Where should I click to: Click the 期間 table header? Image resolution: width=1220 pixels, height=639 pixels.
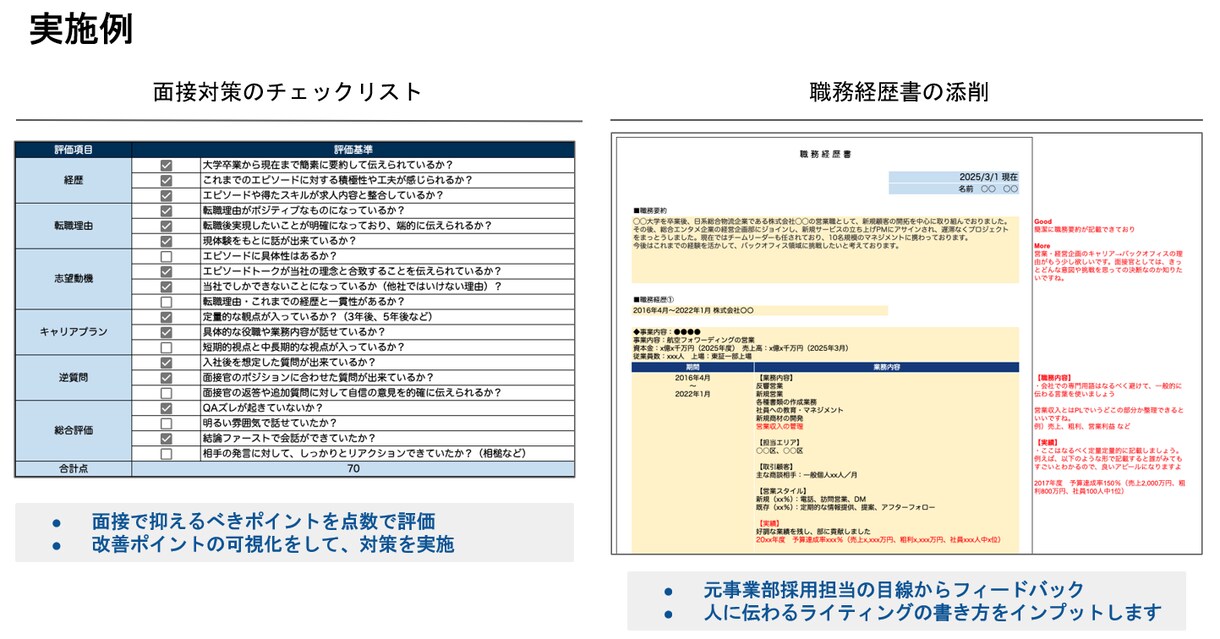(x=693, y=367)
